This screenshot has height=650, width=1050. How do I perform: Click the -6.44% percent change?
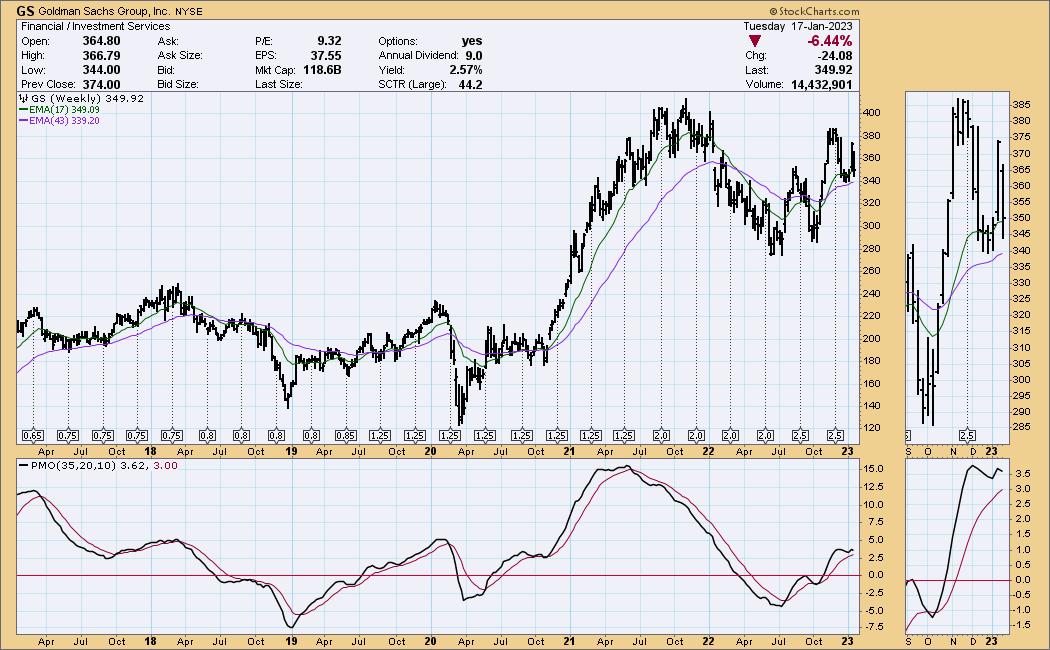(x=830, y=42)
